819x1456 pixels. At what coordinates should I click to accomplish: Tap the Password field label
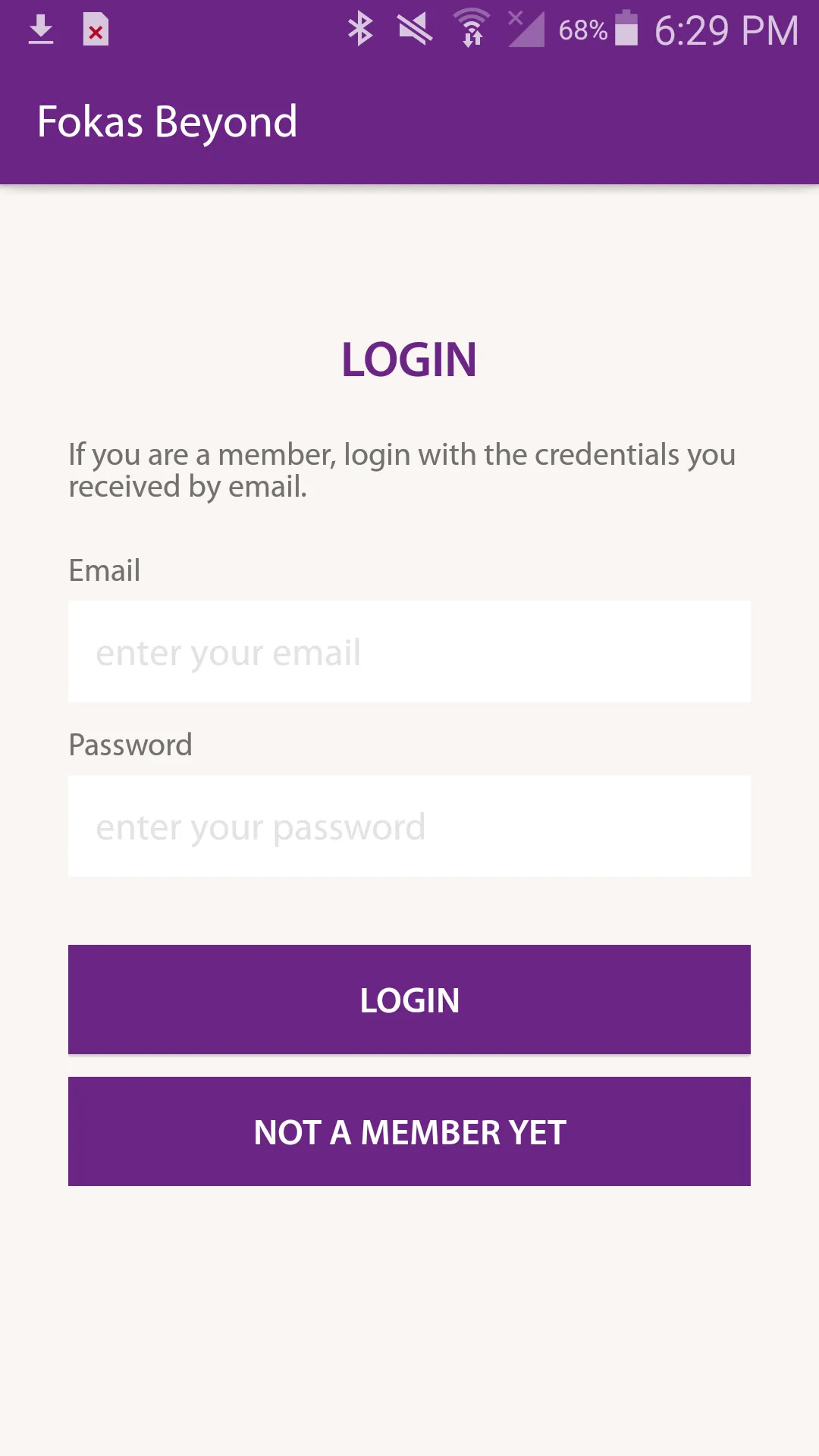click(130, 745)
